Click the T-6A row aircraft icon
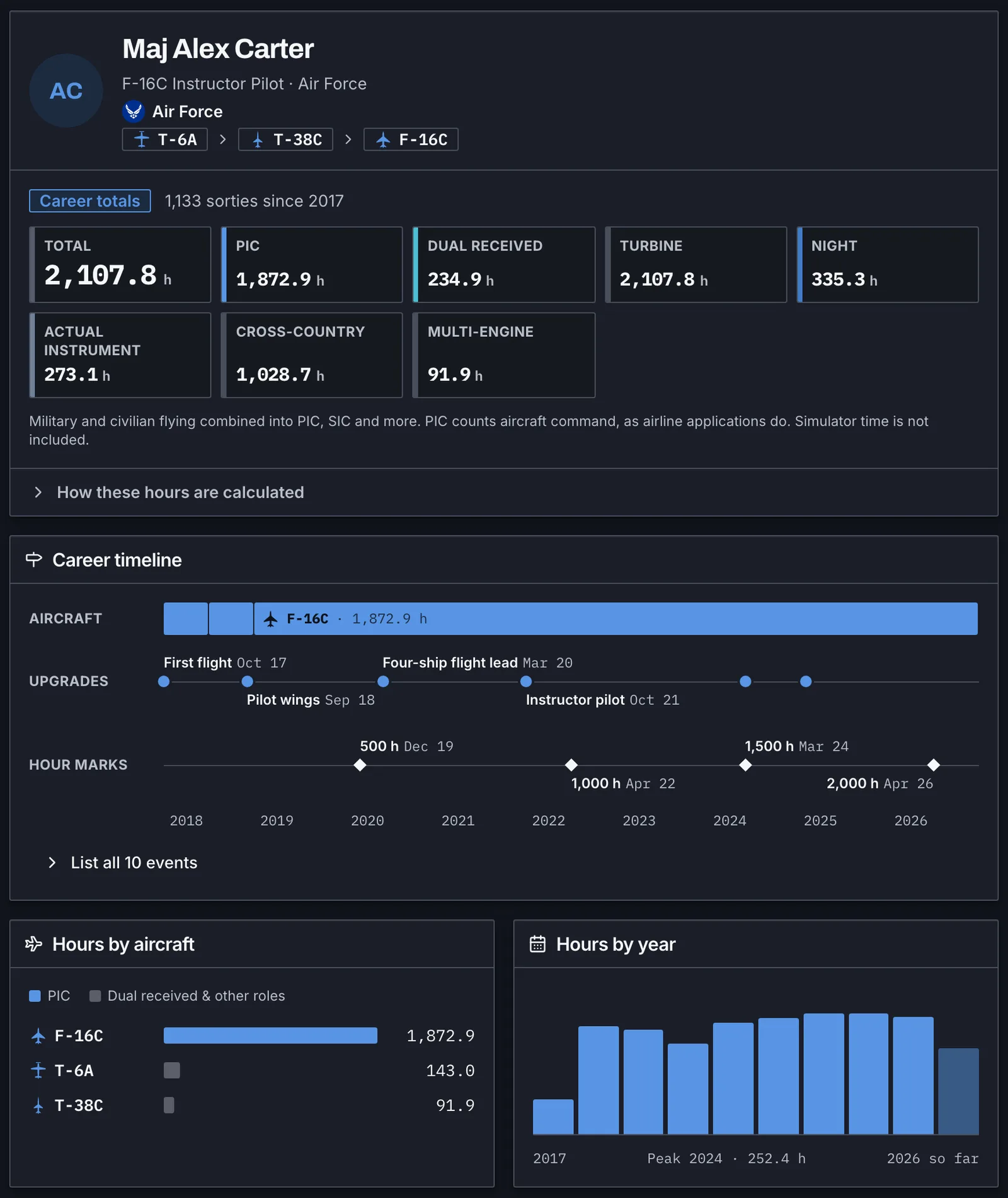 click(x=38, y=1070)
